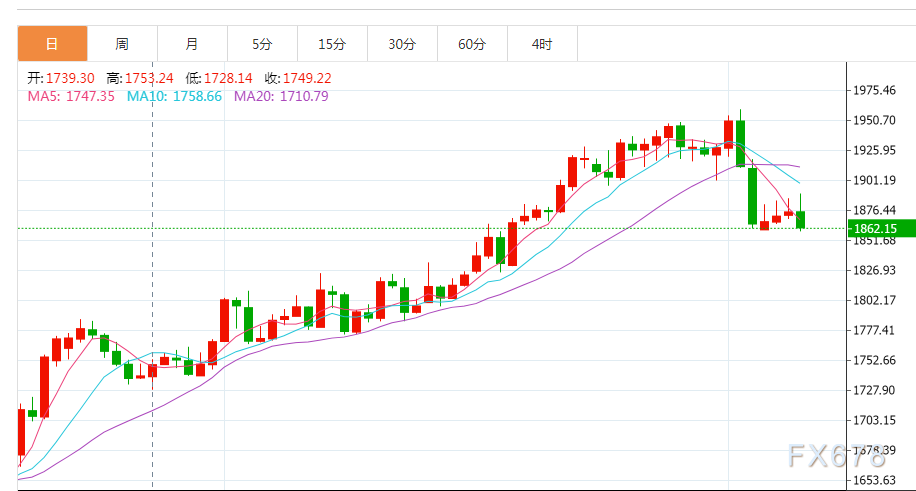Open the 月 monthly chart tab
The height and width of the screenshot is (491, 916).
click(x=192, y=44)
